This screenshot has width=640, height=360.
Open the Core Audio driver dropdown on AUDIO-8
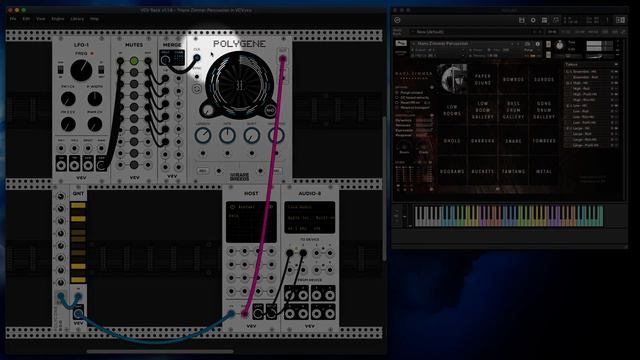pos(309,207)
